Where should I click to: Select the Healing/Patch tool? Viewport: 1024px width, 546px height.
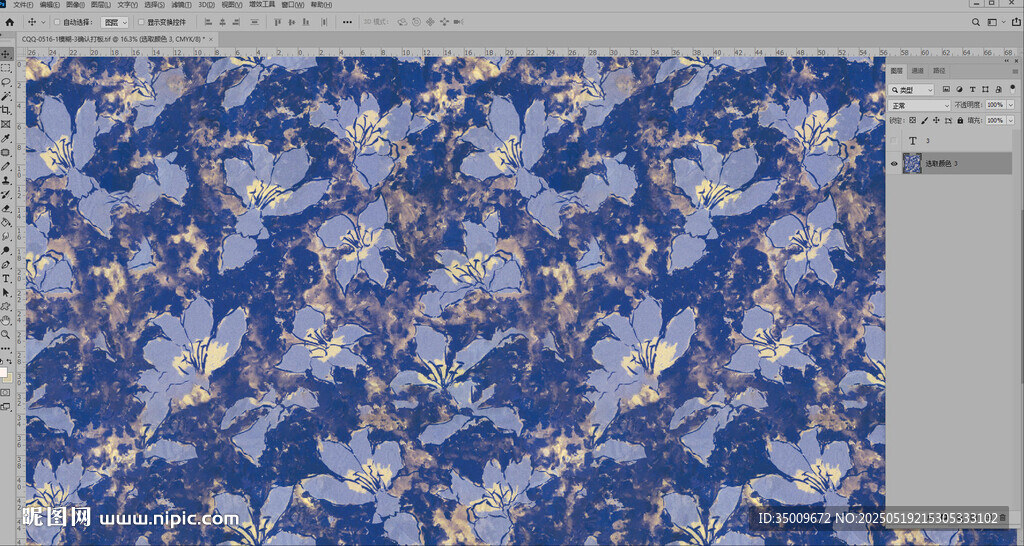pyautogui.click(x=6, y=152)
